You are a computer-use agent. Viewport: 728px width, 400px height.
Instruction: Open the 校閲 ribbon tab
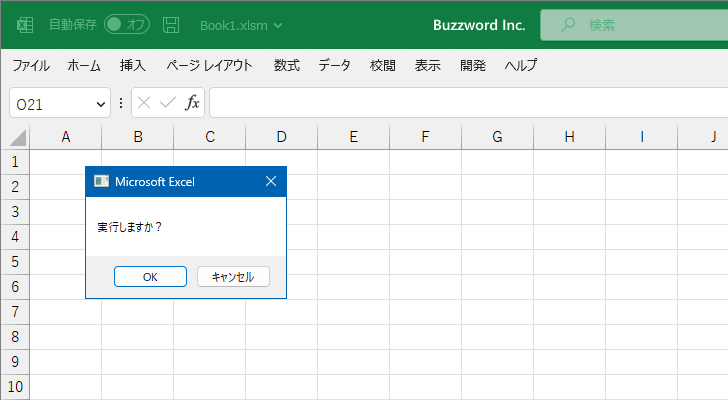click(x=383, y=65)
